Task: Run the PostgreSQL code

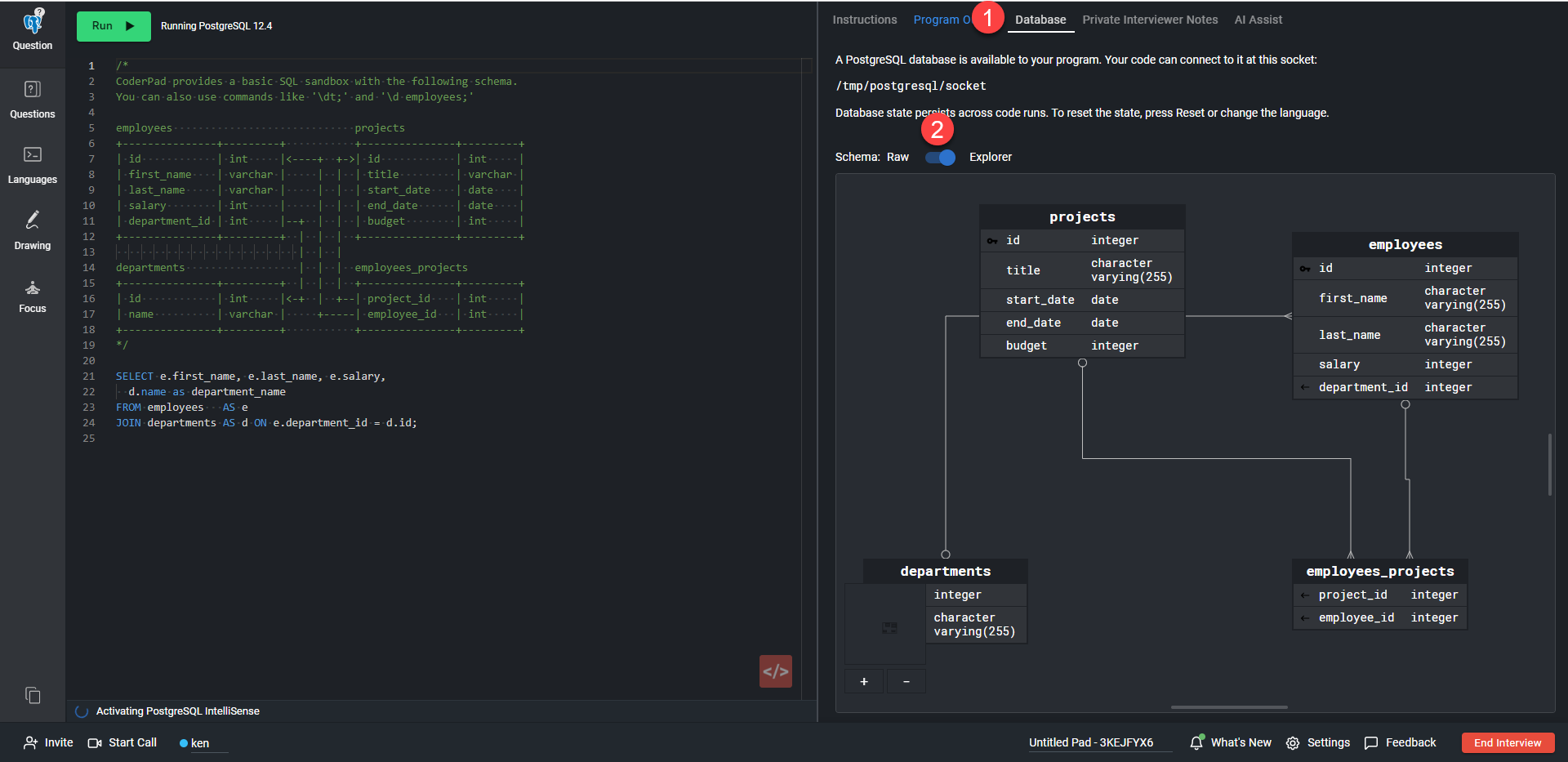Action: click(114, 26)
